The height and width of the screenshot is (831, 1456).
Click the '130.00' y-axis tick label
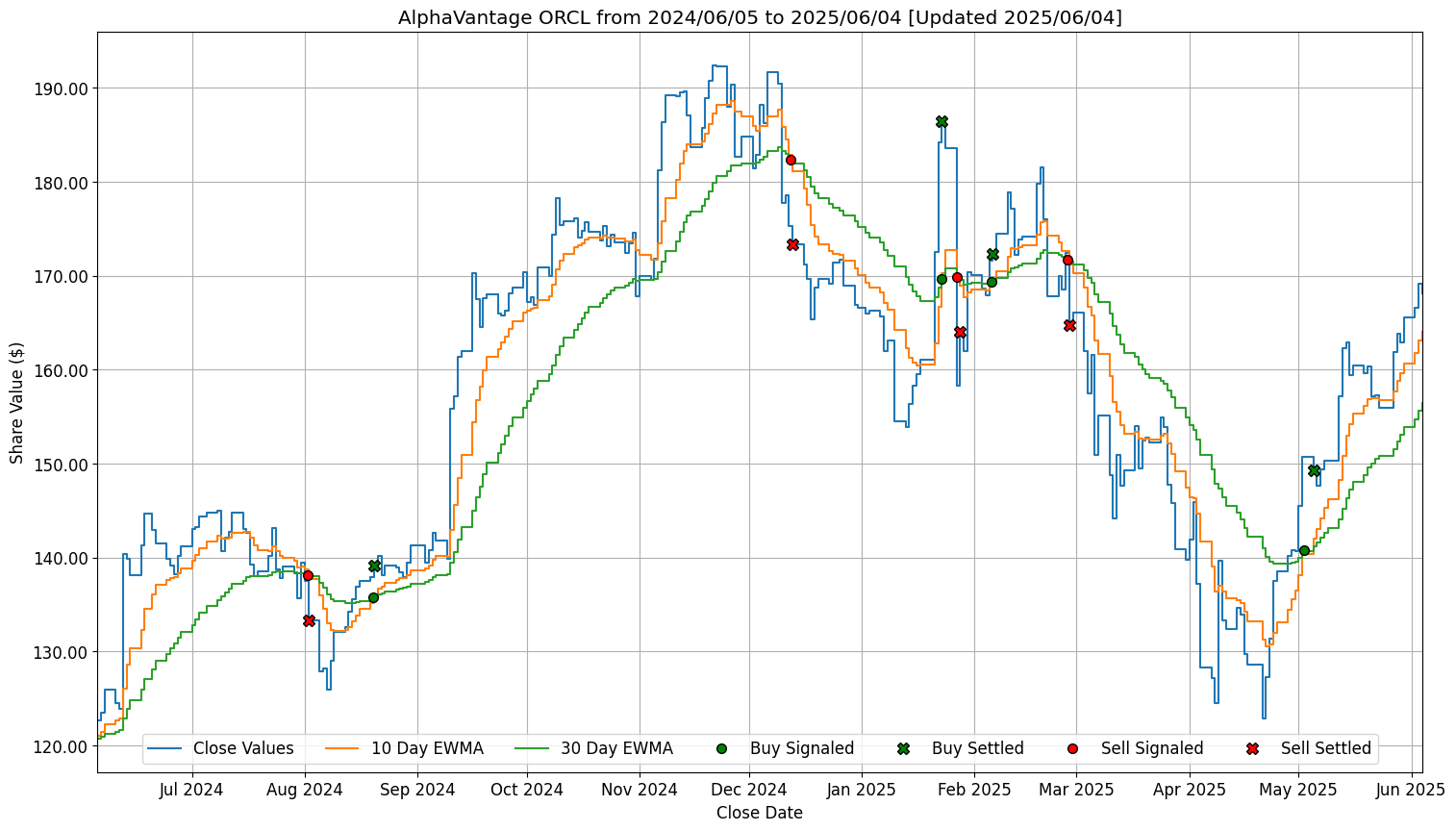click(x=61, y=652)
